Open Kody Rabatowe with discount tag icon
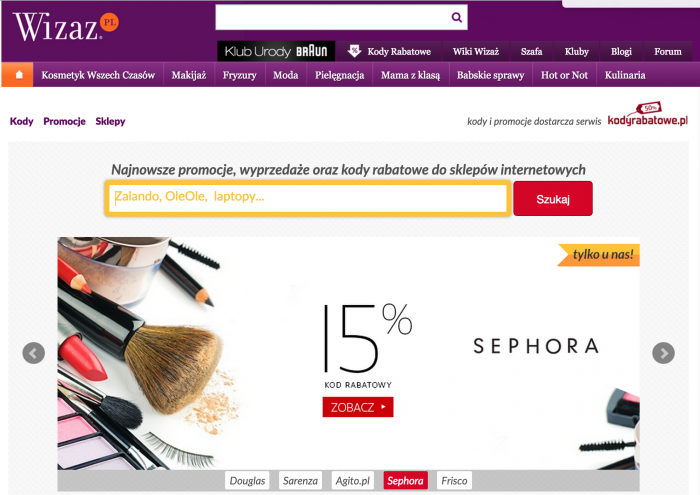 389,51
